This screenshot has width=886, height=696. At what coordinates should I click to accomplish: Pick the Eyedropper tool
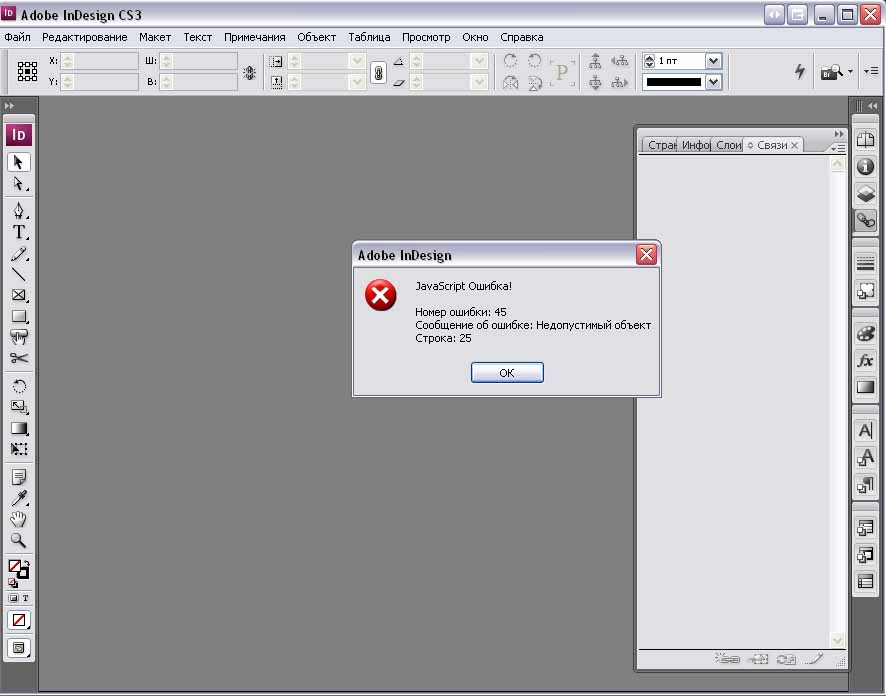point(19,498)
